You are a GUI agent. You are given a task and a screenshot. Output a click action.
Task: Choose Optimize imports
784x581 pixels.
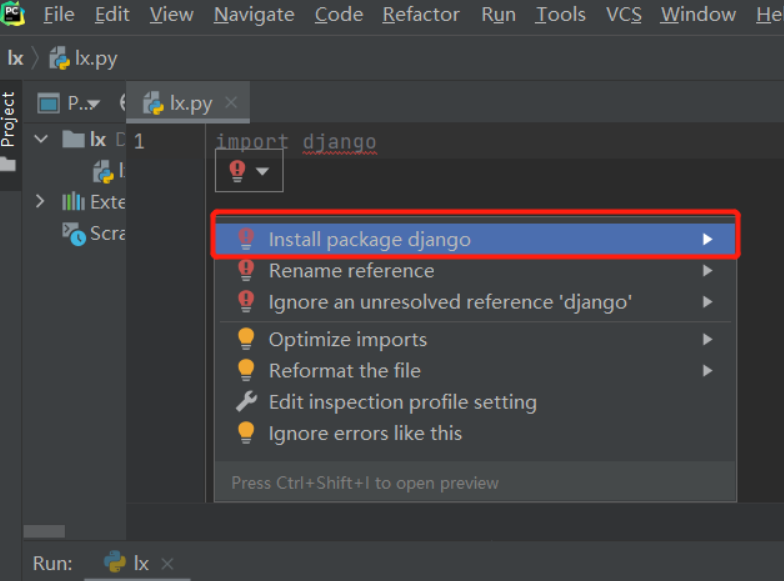coord(475,340)
